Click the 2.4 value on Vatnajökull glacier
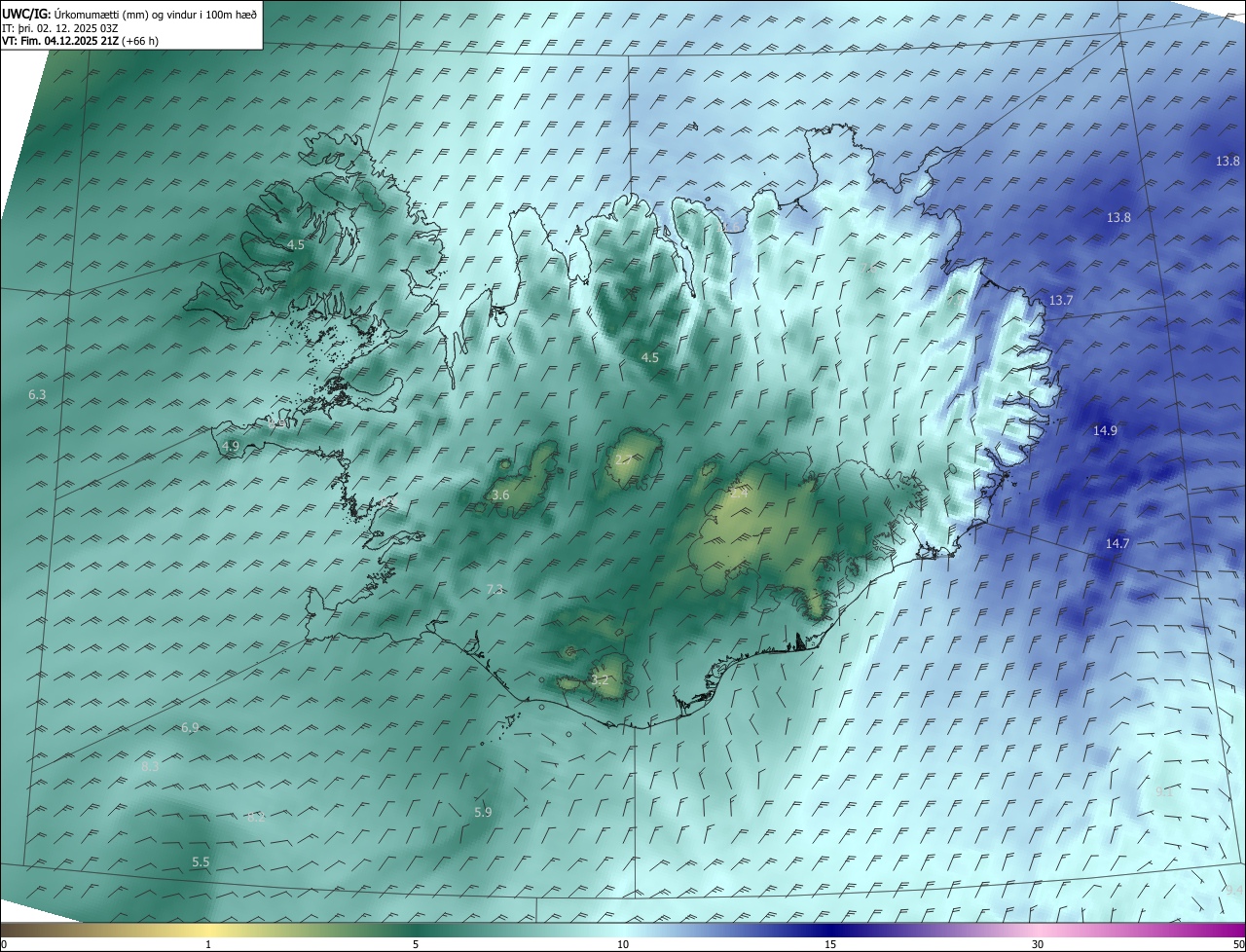Viewport: 1246px width, 952px height. point(739,494)
